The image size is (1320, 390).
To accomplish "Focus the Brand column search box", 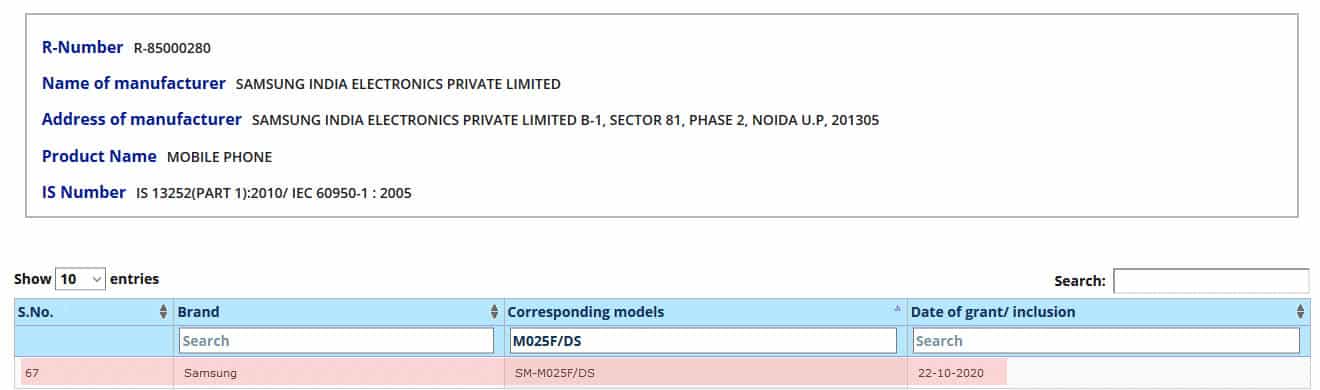I will pyautogui.click(x=336, y=341).
